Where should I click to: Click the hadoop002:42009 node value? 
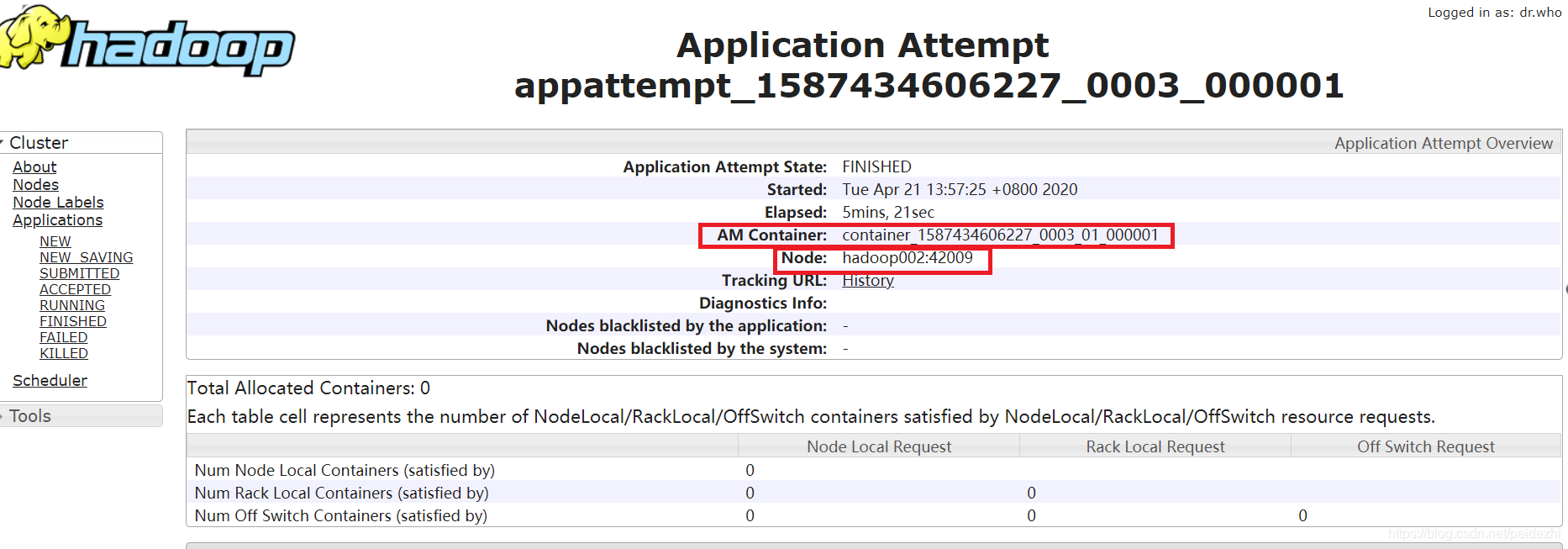(908, 258)
